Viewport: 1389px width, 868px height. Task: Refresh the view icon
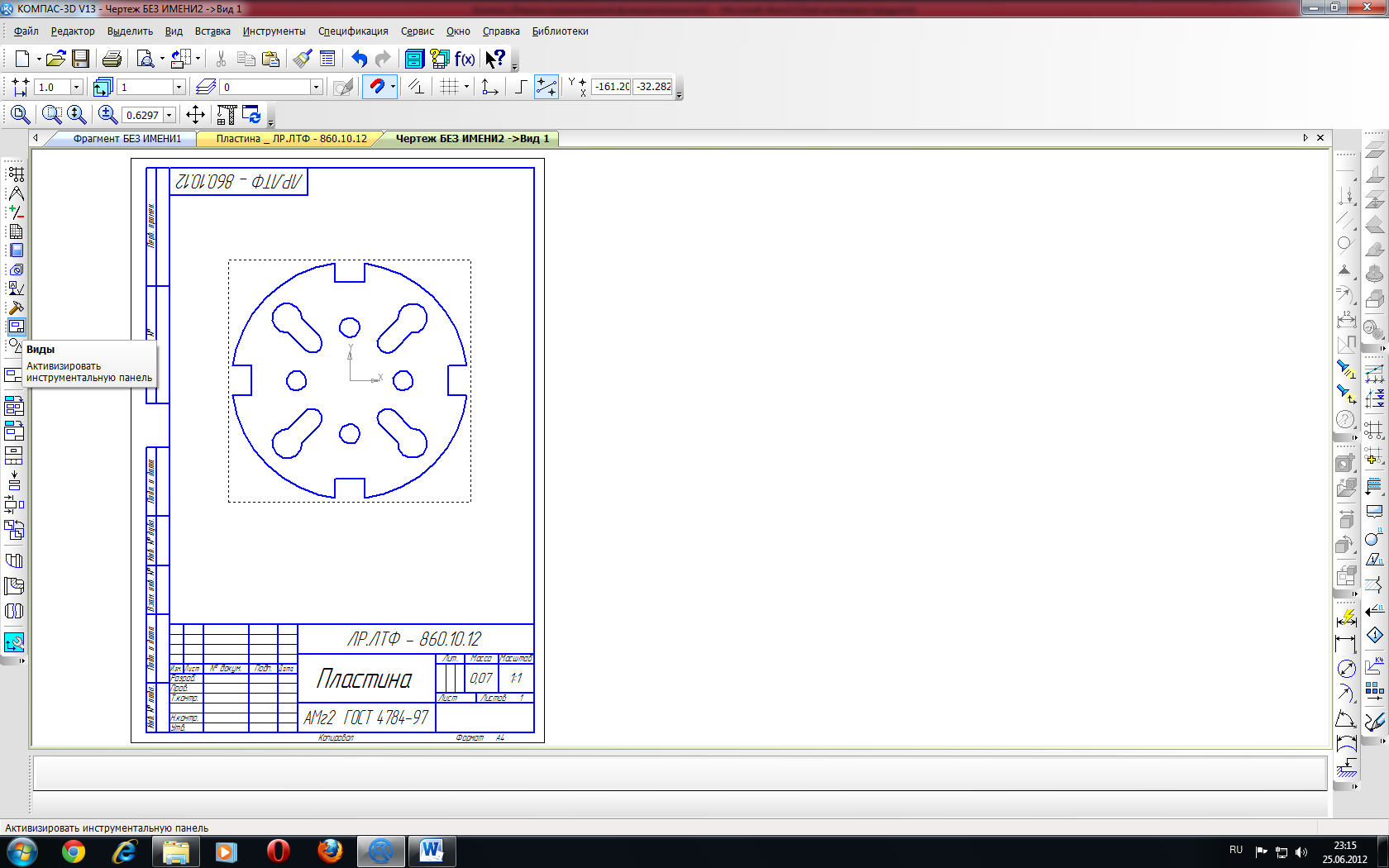(x=252, y=115)
